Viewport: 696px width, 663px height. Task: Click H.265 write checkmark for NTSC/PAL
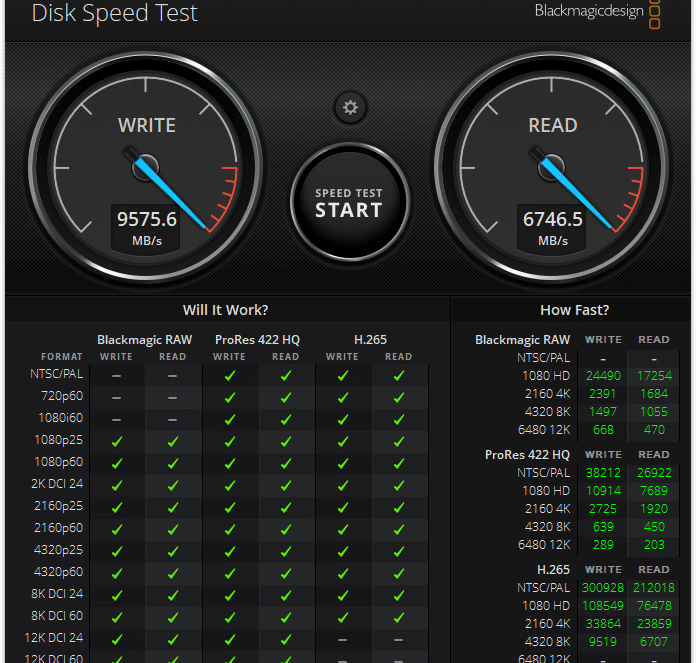tap(342, 376)
